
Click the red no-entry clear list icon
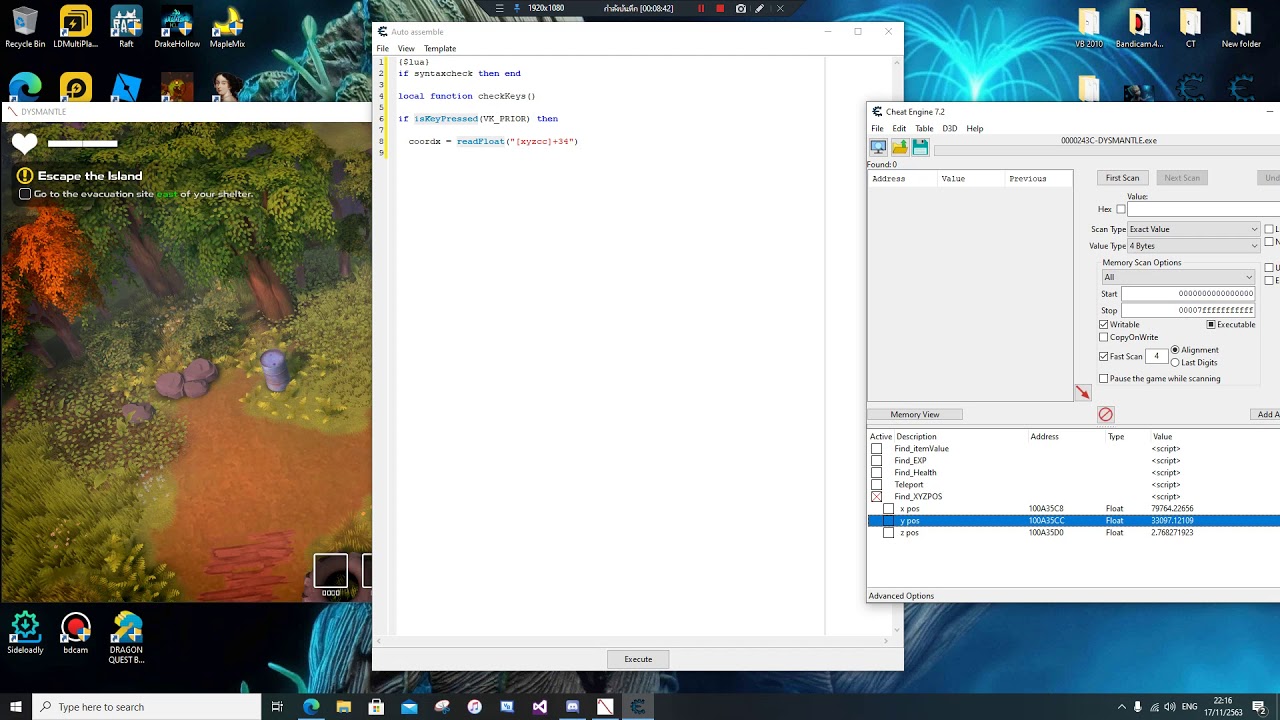1105,414
